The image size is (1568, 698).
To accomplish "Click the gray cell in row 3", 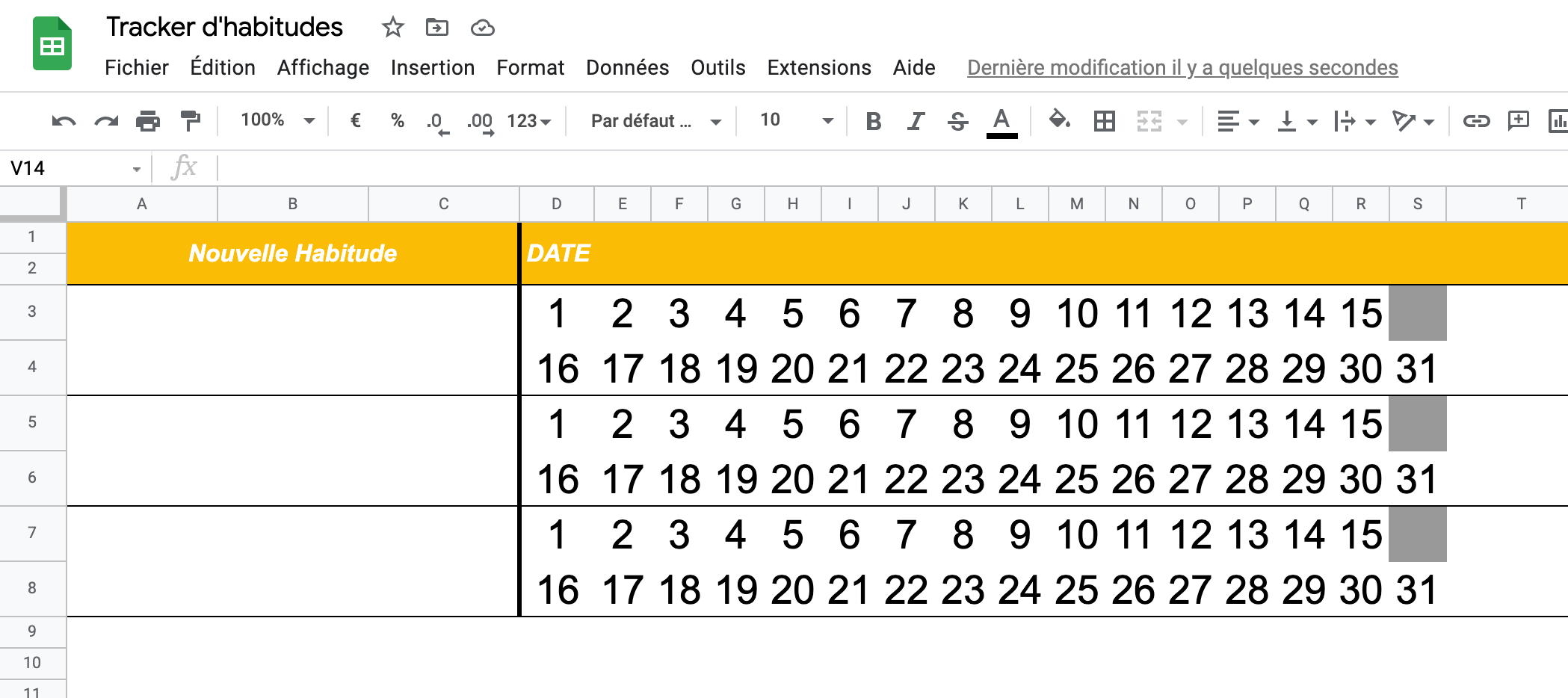I will (1418, 313).
